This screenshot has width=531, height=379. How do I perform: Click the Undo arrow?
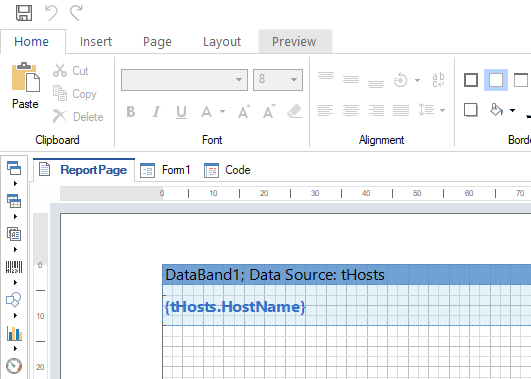51,13
